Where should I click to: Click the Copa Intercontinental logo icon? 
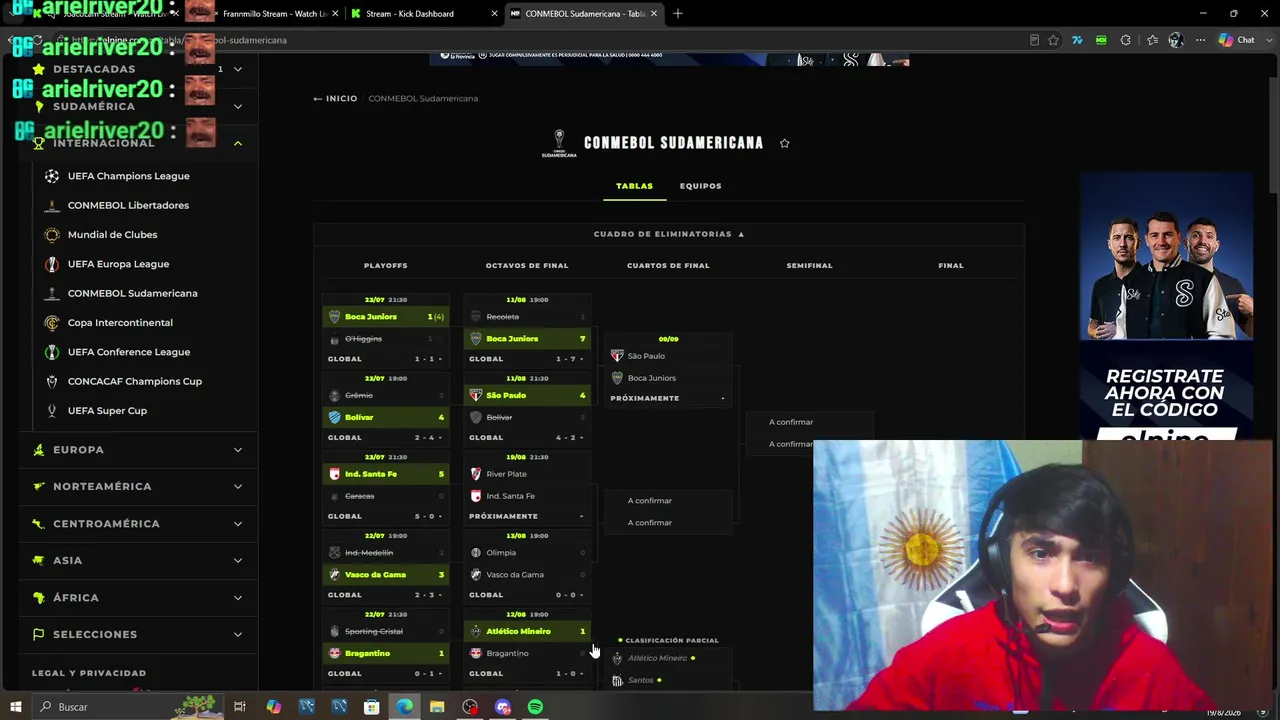click(x=52, y=323)
